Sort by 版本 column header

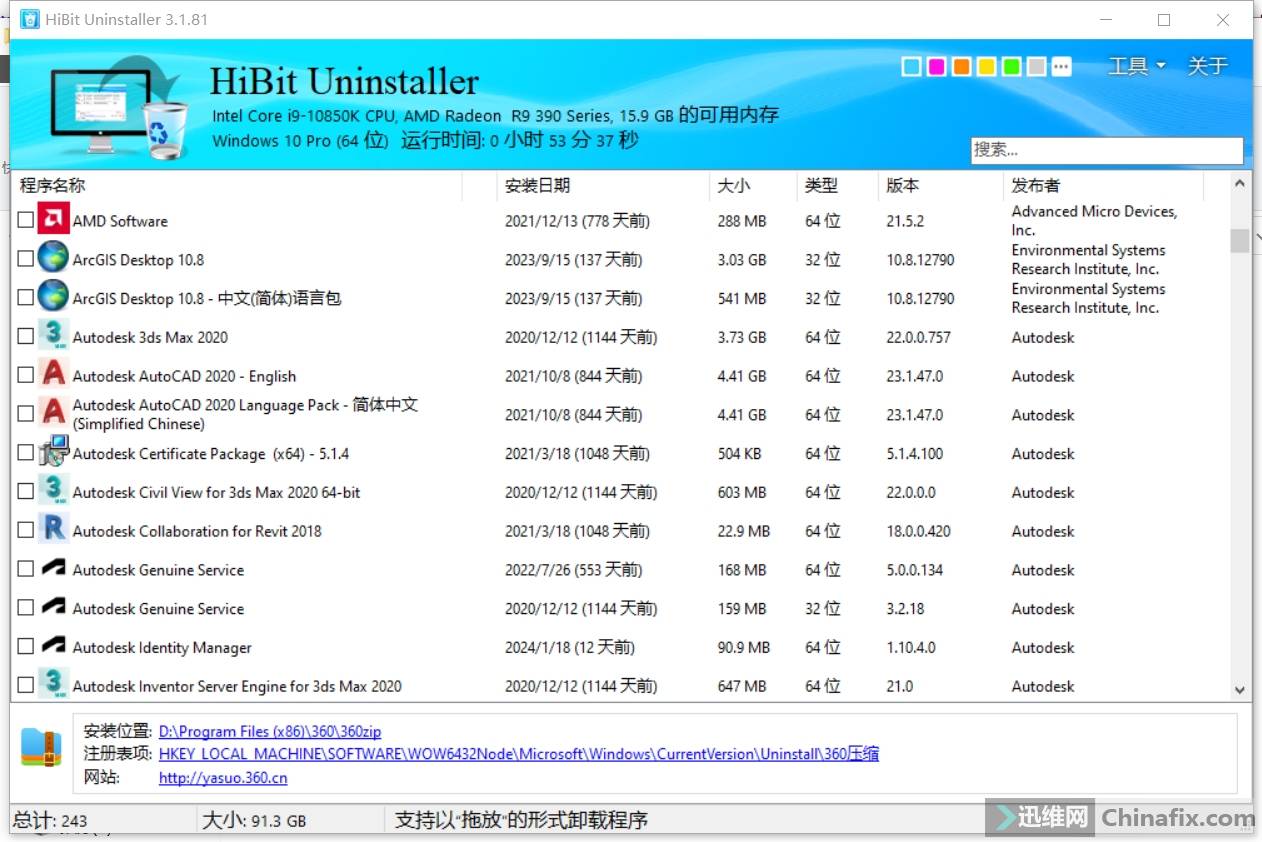point(940,185)
